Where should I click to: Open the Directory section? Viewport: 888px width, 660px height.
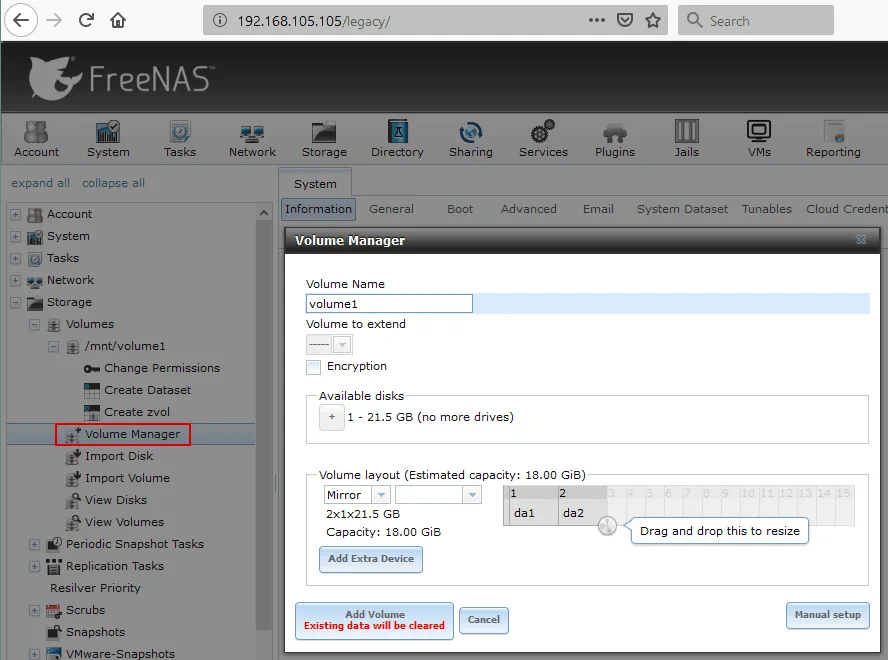pyautogui.click(x=397, y=137)
